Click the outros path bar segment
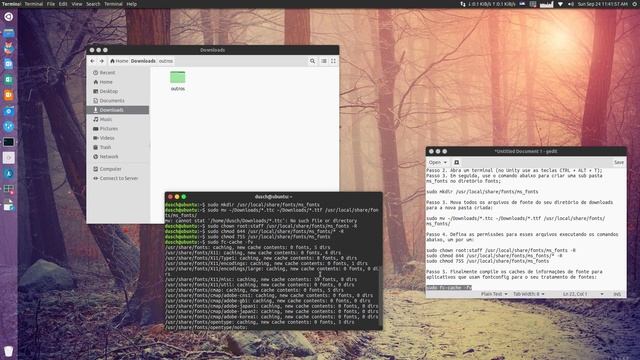 click(166, 61)
